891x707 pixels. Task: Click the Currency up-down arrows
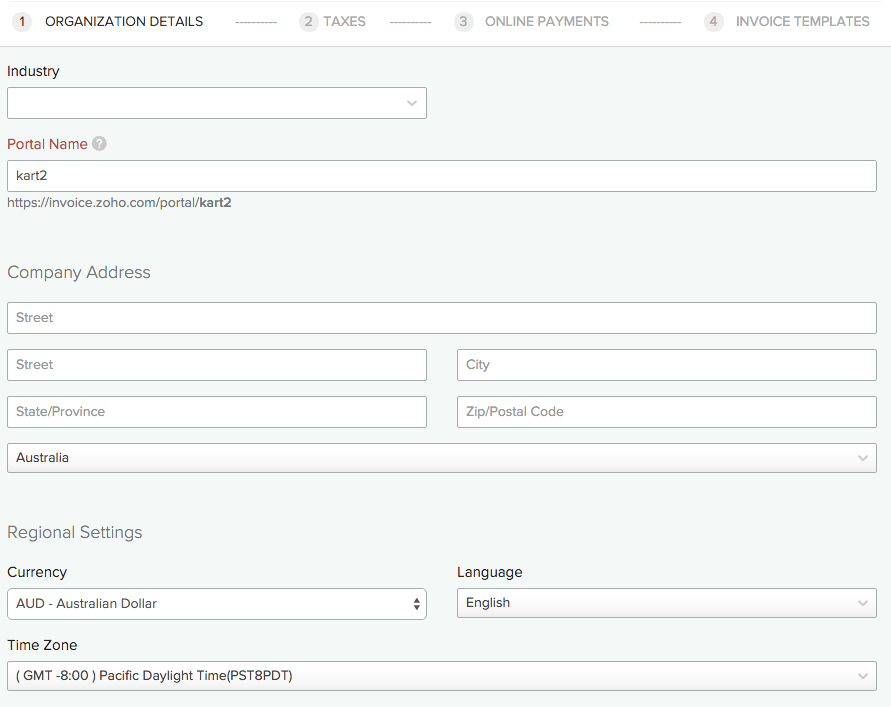(416, 604)
